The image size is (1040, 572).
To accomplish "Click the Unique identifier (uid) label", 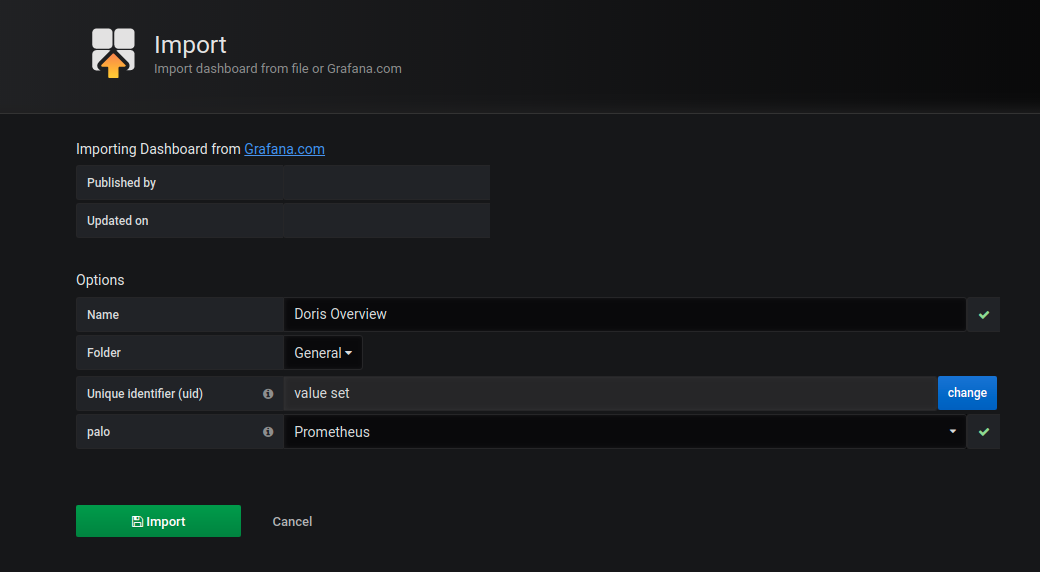I will tap(145, 394).
